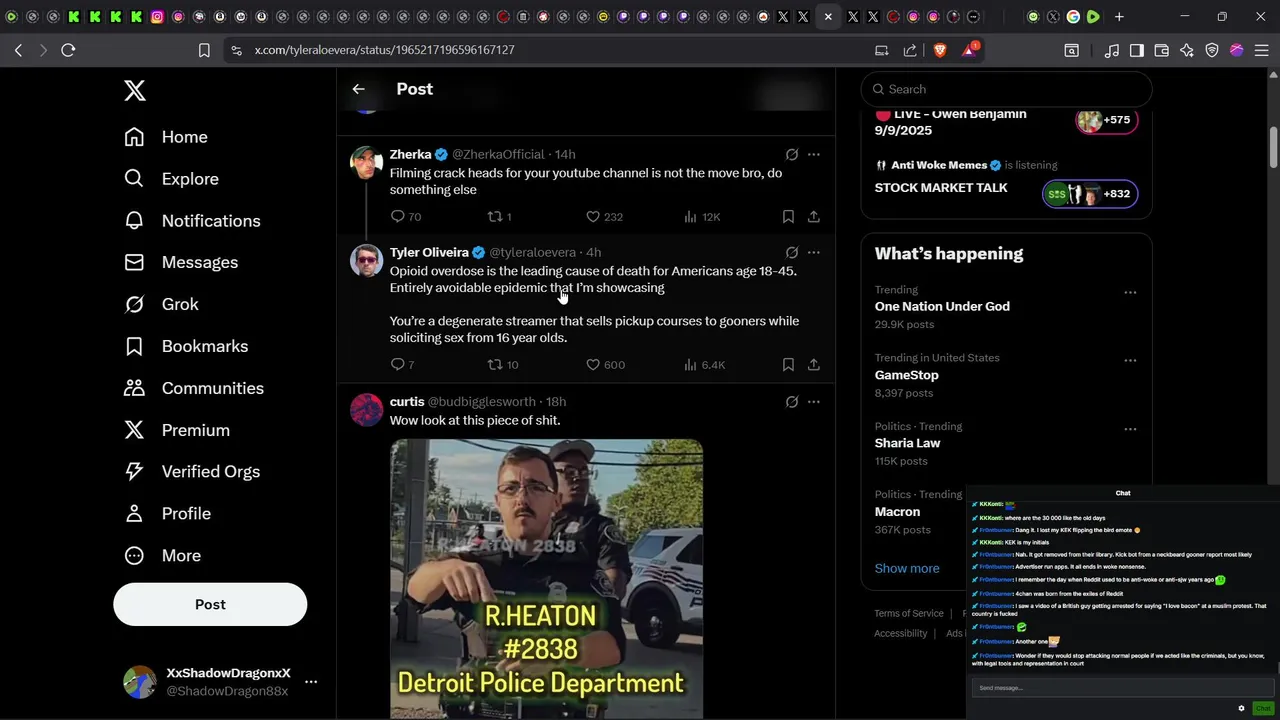Expand the More menu in sidebar
The width and height of the screenshot is (1280, 720).
pos(163,555)
